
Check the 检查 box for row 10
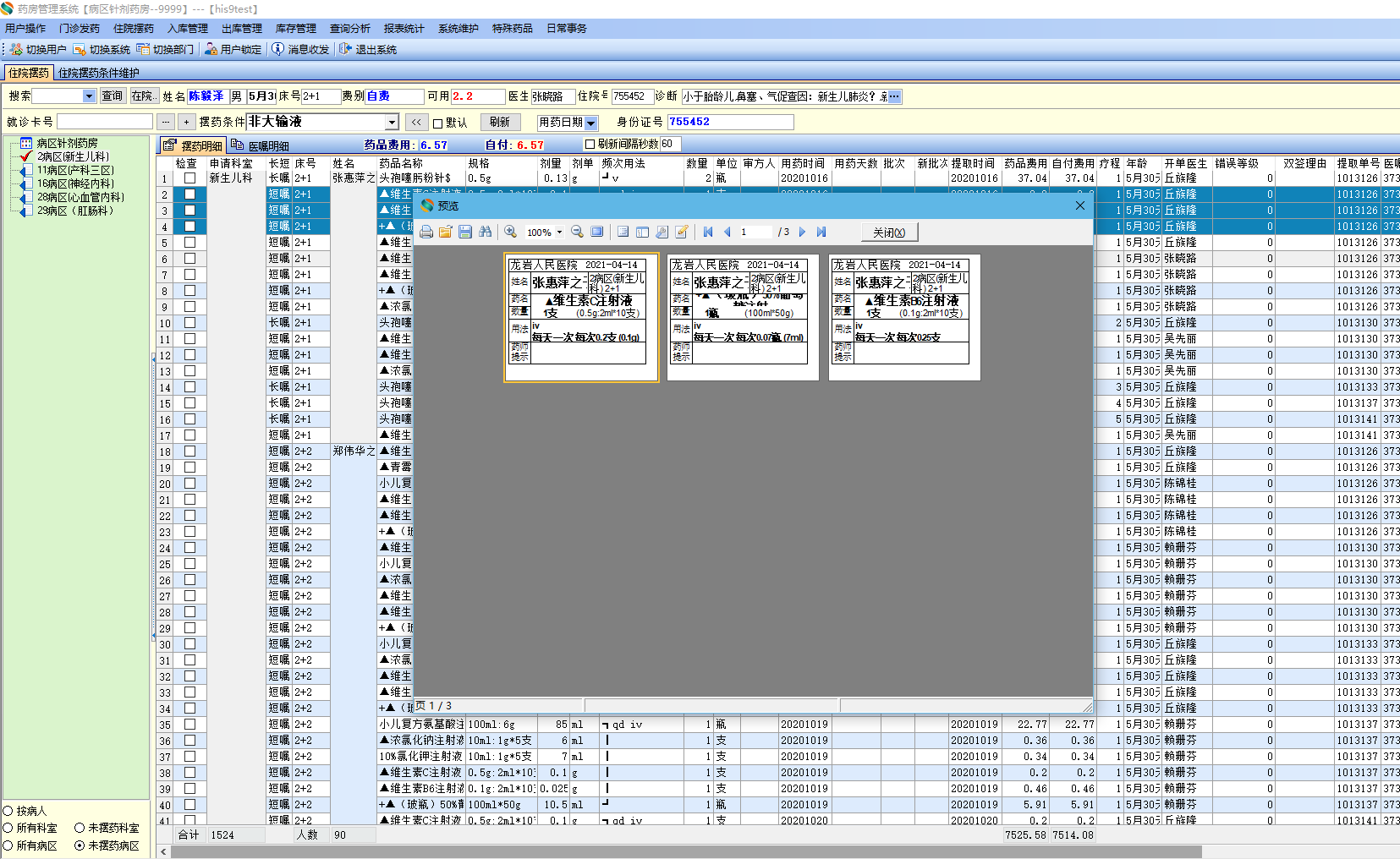click(189, 322)
